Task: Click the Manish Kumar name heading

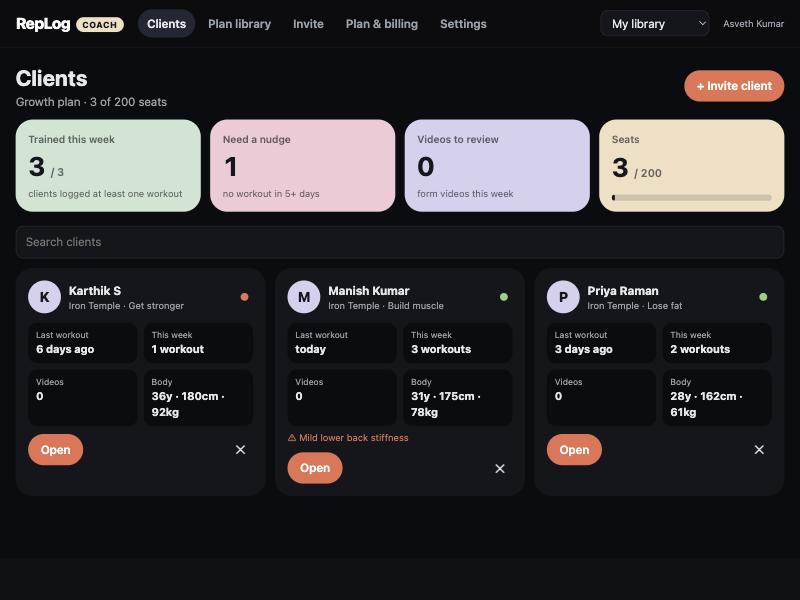Action: point(368,291)
